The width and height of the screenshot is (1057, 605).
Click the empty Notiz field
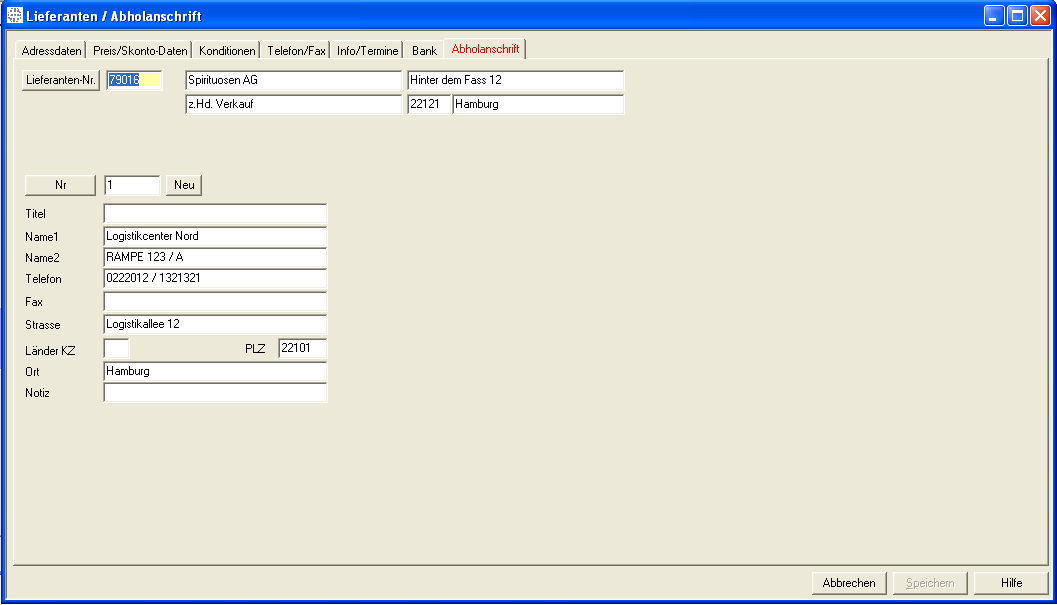pyautogui.click(x=215, y=393)
